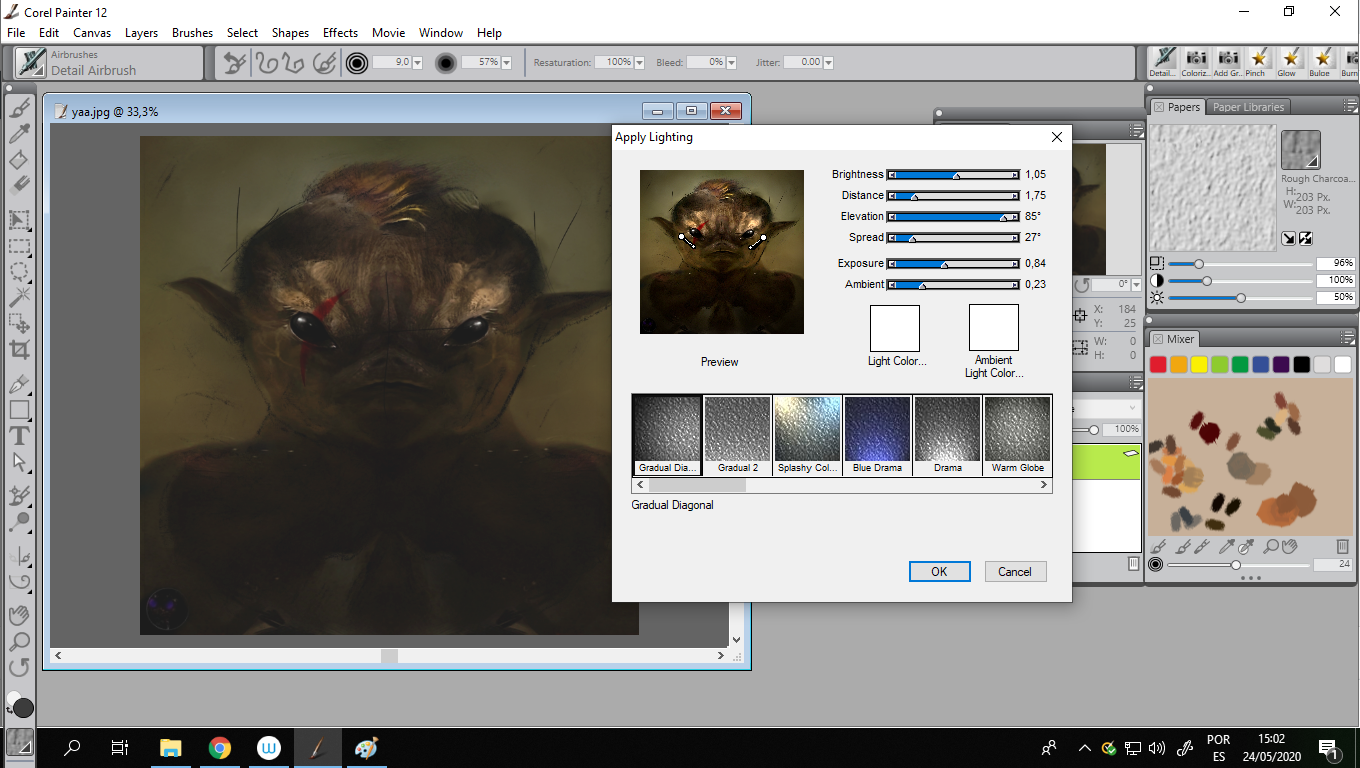Choose the Add Grain custom palette item
1360x768 pixels.
tap(1226, 61)
